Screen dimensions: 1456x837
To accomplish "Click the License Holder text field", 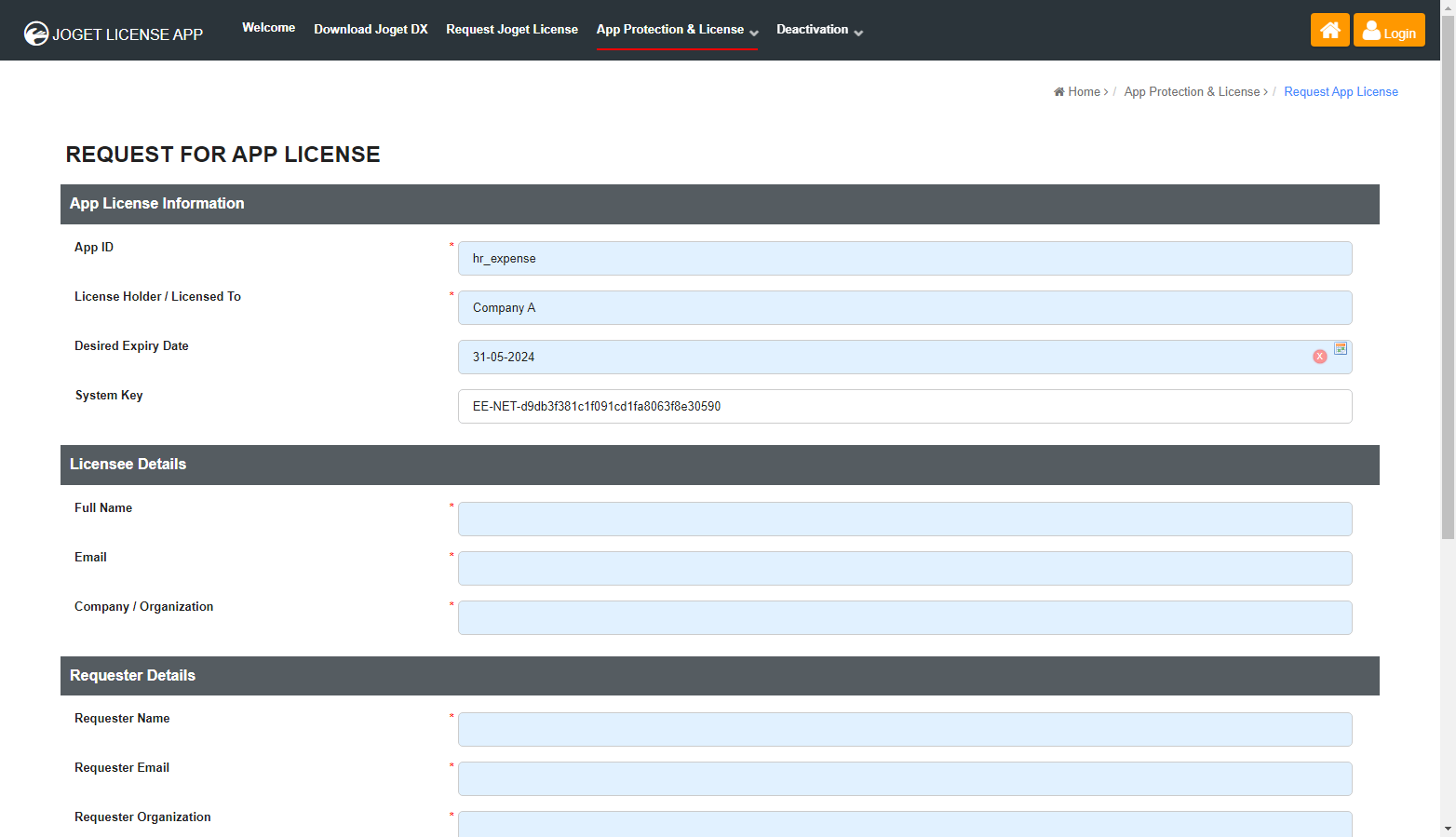I will (x=904, y=308).
